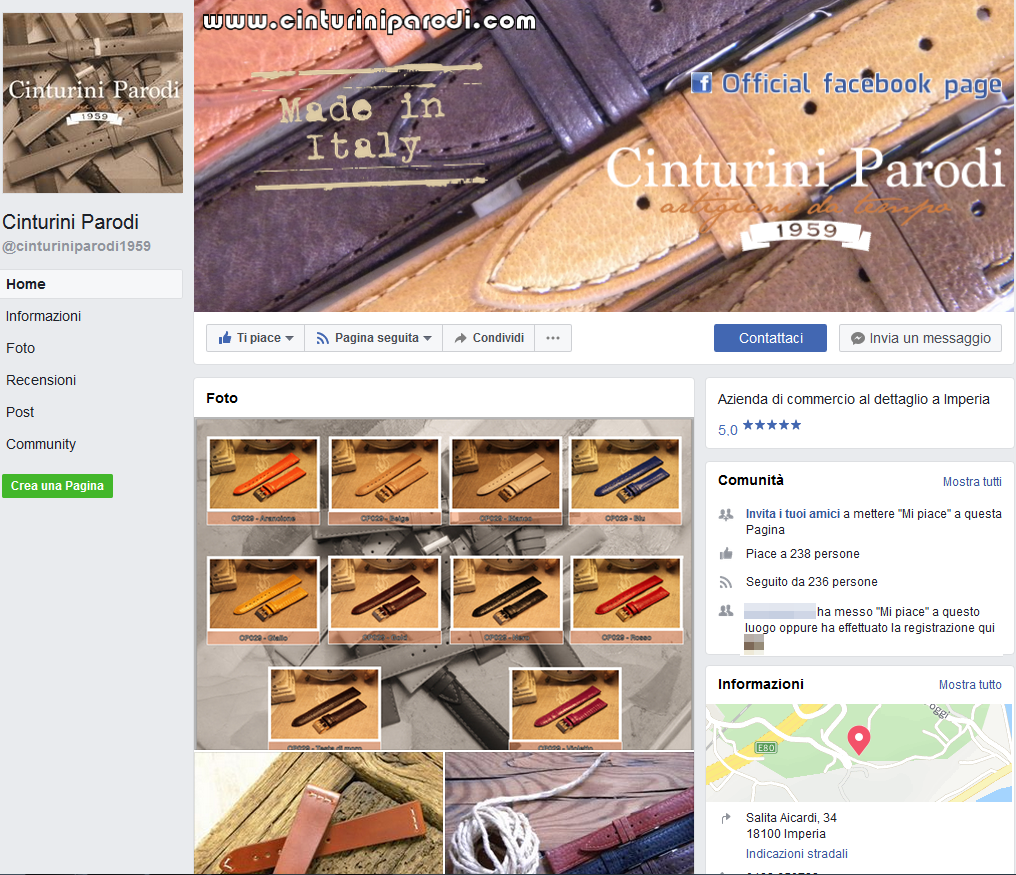Click the Comunità section heading
Image resolution: width=1016 pixels, height=875 pixels.
click(750, 480)
